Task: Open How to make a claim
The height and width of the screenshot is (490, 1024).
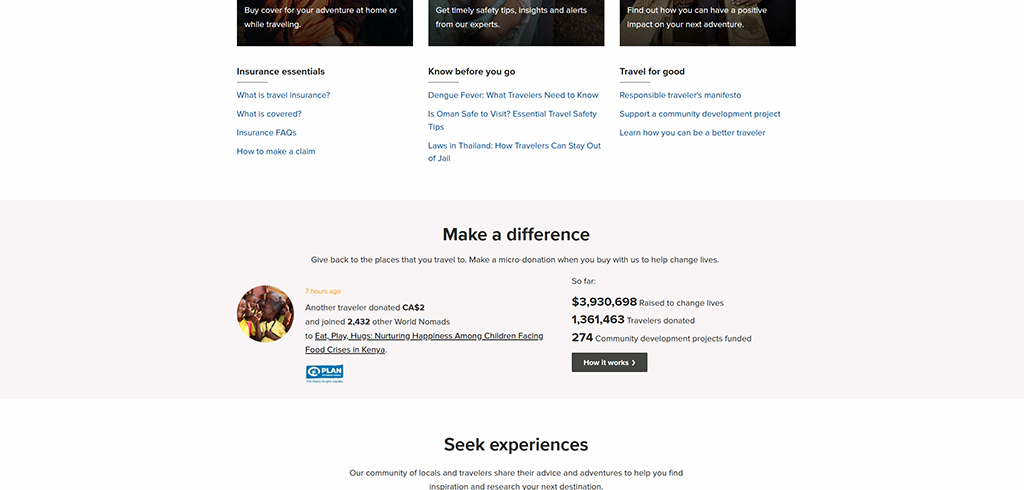Action: 276,151
